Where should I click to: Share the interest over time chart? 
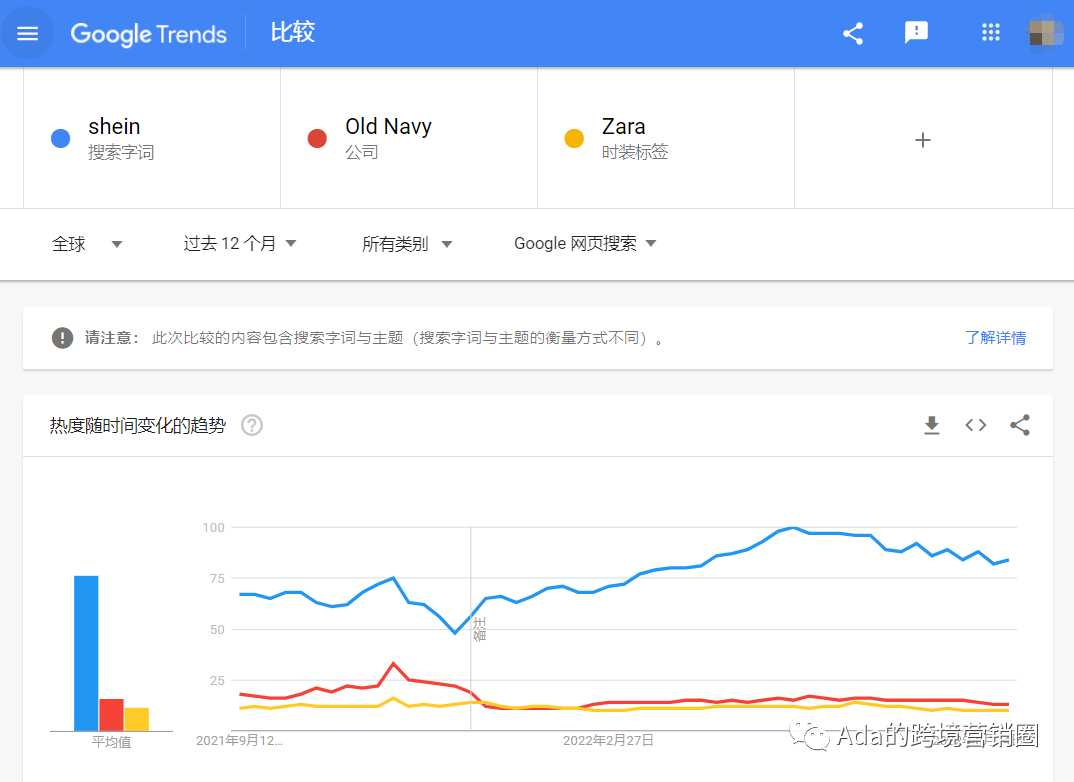(x=1020, y=426)
